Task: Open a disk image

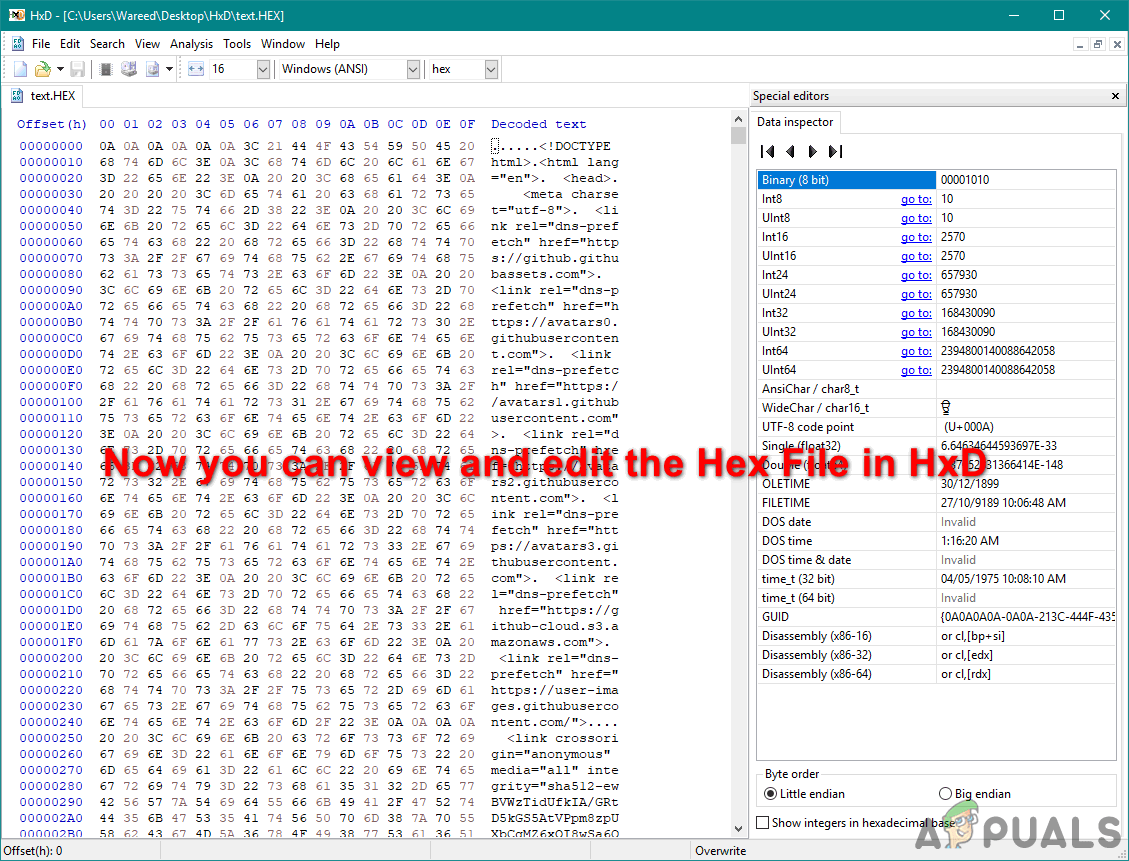Action: tap(153, 68)
